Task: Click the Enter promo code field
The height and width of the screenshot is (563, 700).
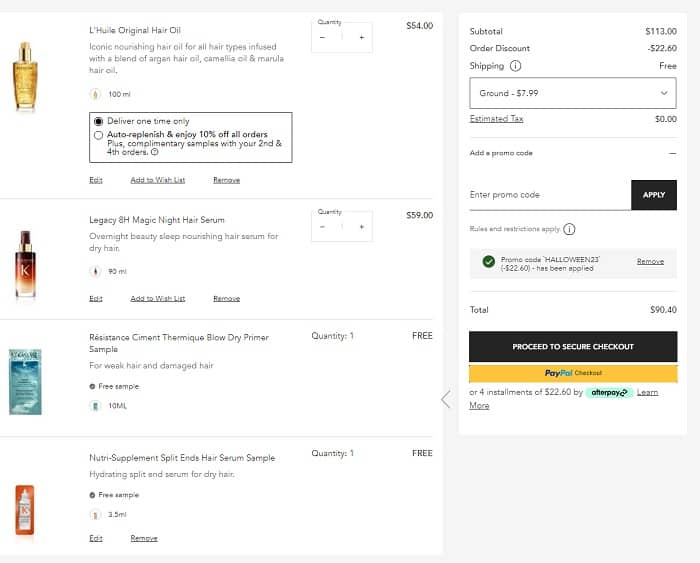Action: [x=549, y=195]
